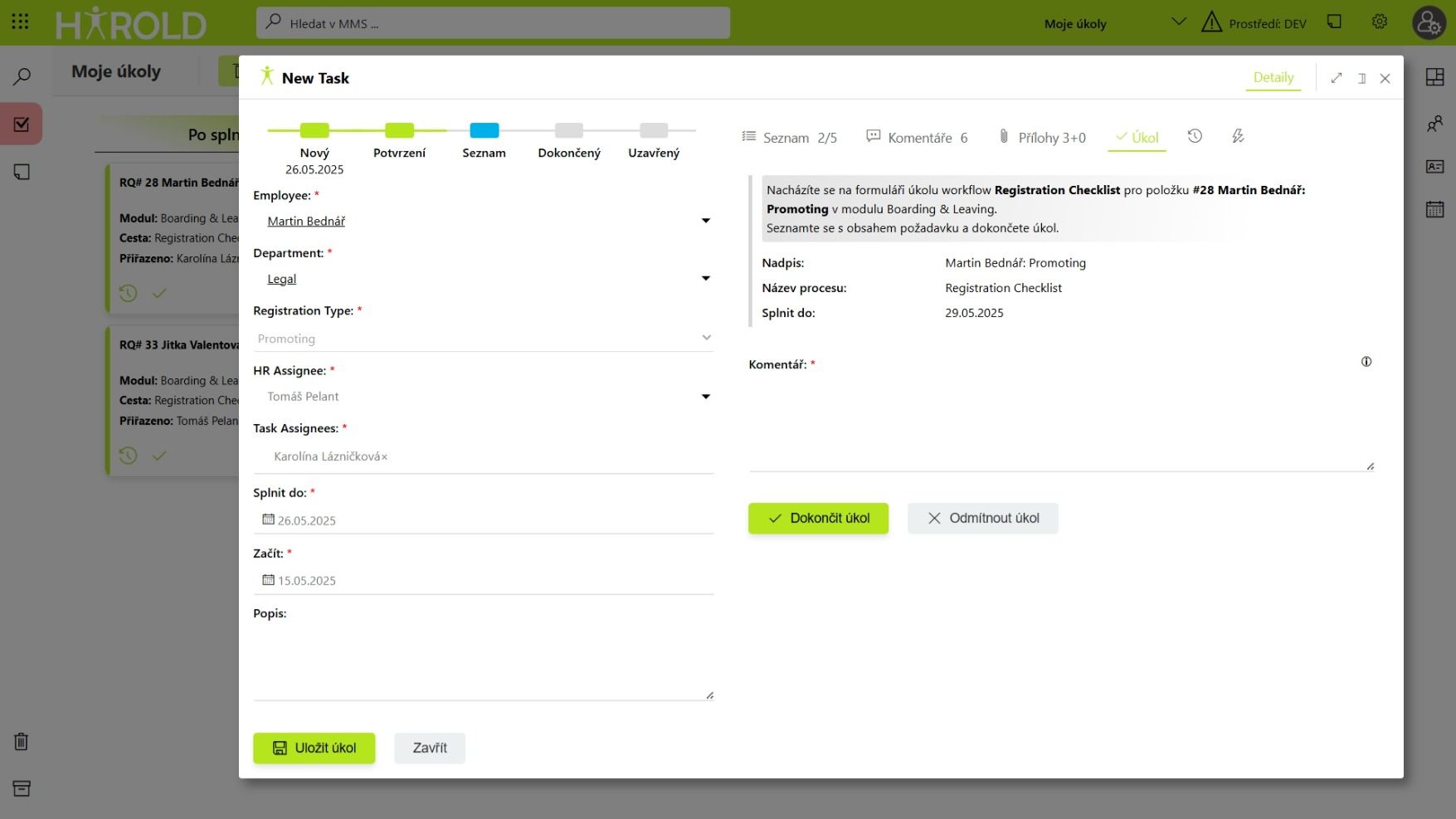Screen dimensions: 1456x819
Task: Switch to the Přílohy tab
Action: [x=1042, y=138]
